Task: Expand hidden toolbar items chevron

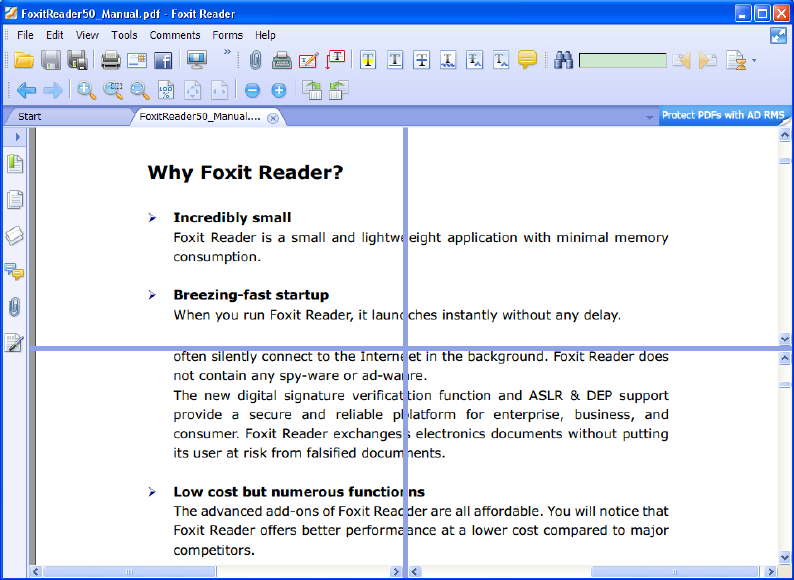Action: click(227, 52)
